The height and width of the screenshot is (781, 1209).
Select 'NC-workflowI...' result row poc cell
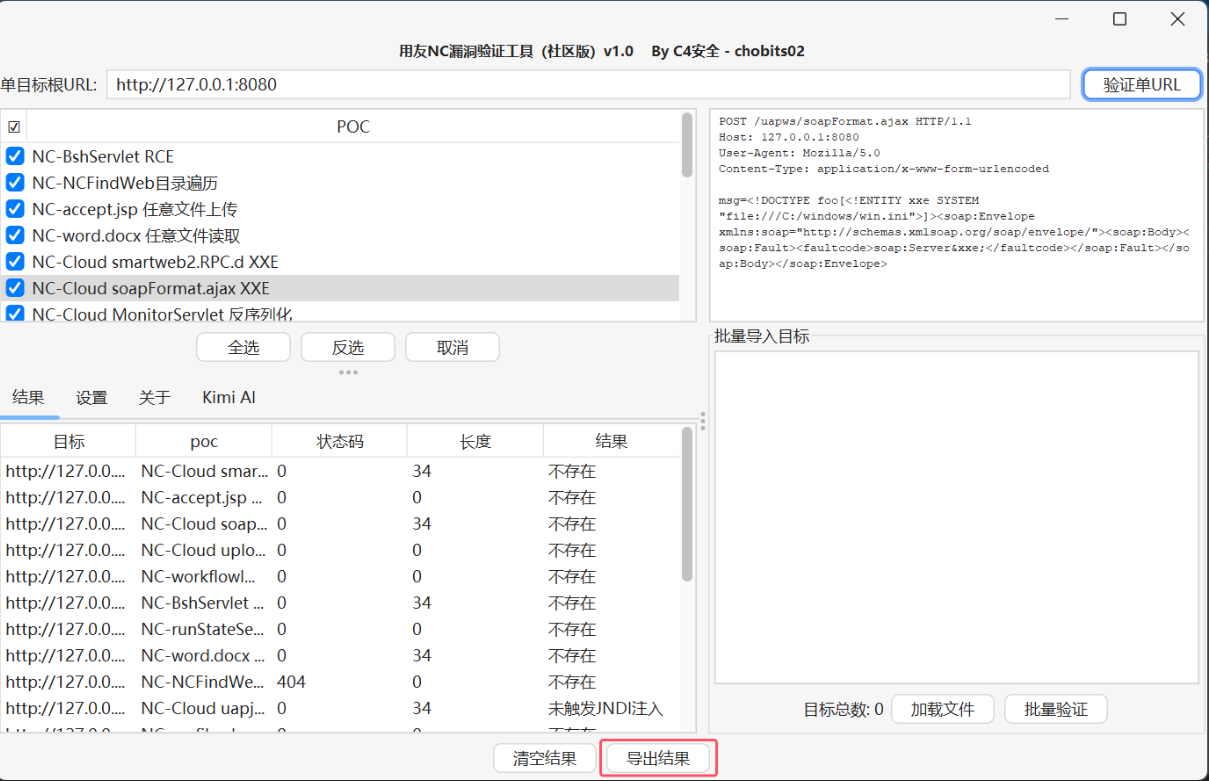point(204,577)
